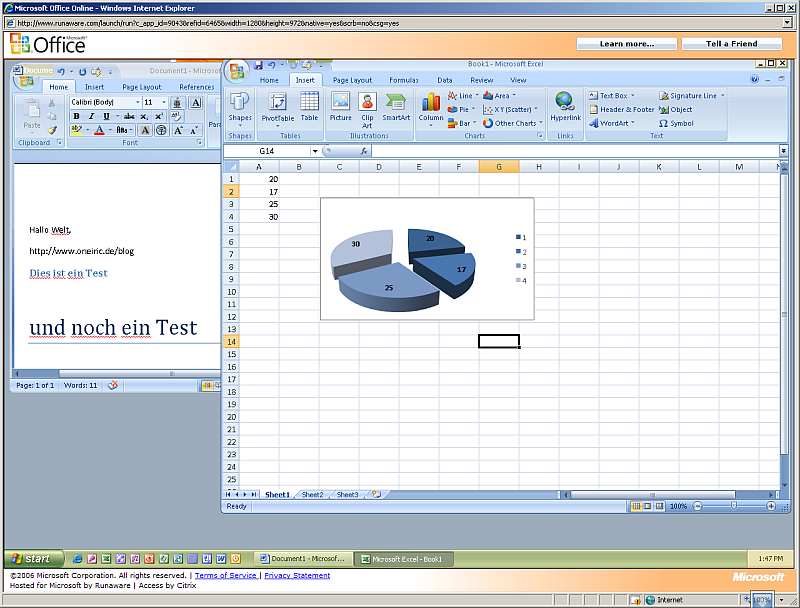800x608 pixels.
Task: Click the Table icon in Excel Insert tab
Action: [309, 107]
